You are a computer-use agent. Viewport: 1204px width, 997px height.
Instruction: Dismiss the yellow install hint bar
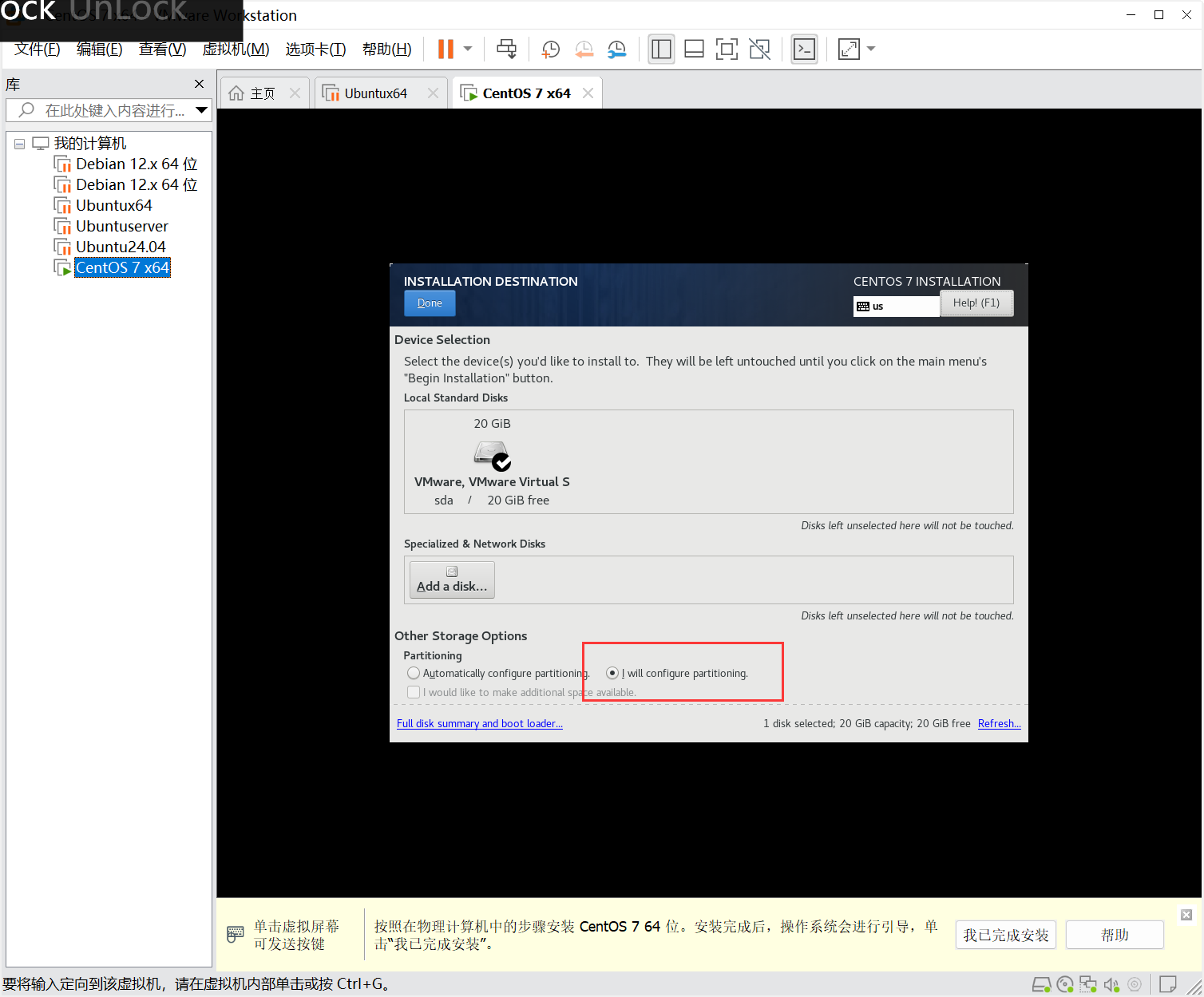[1186, 915]
